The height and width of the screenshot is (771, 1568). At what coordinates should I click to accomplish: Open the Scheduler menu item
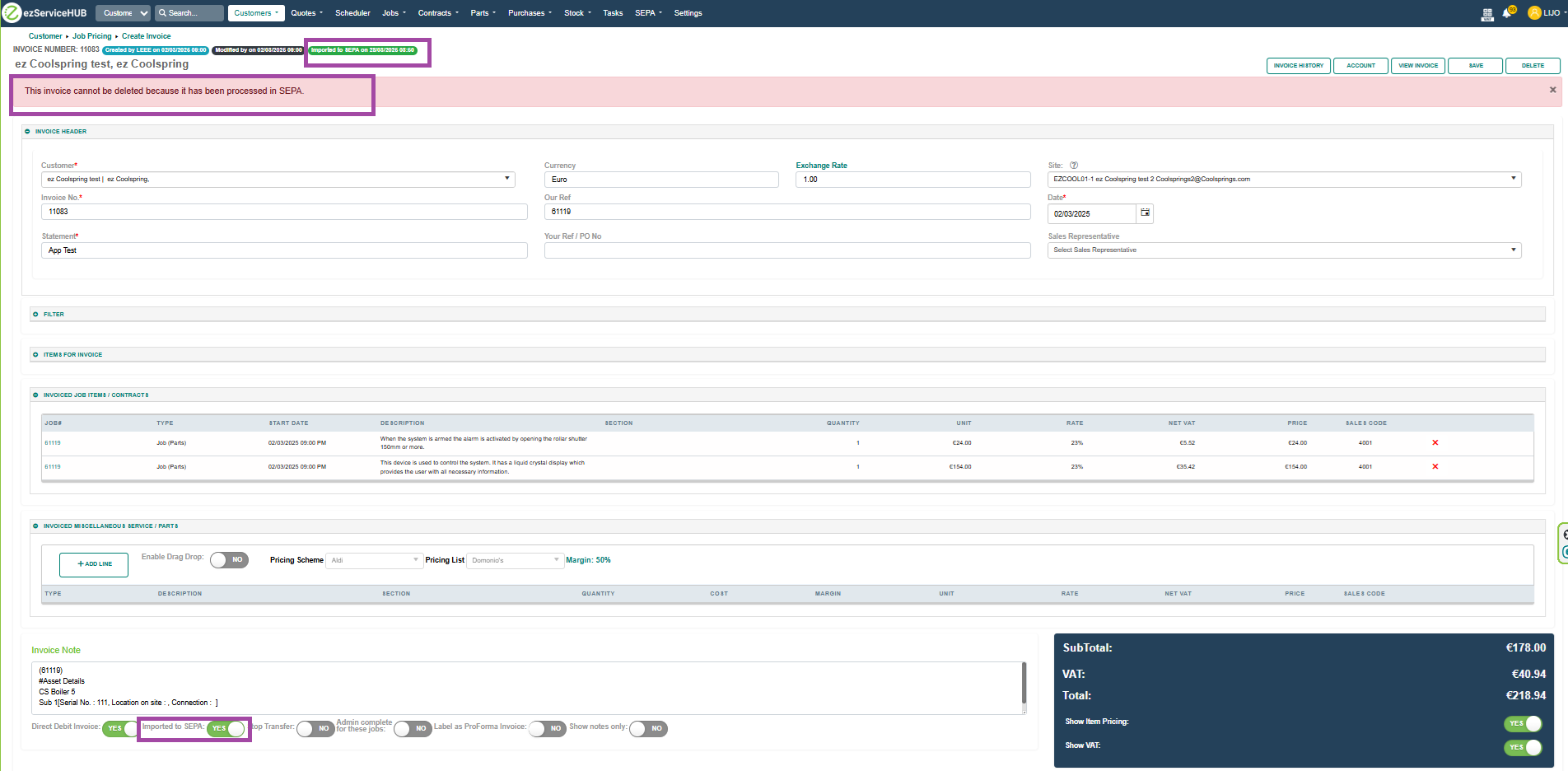pyautogui.click(x=352, y=13)
